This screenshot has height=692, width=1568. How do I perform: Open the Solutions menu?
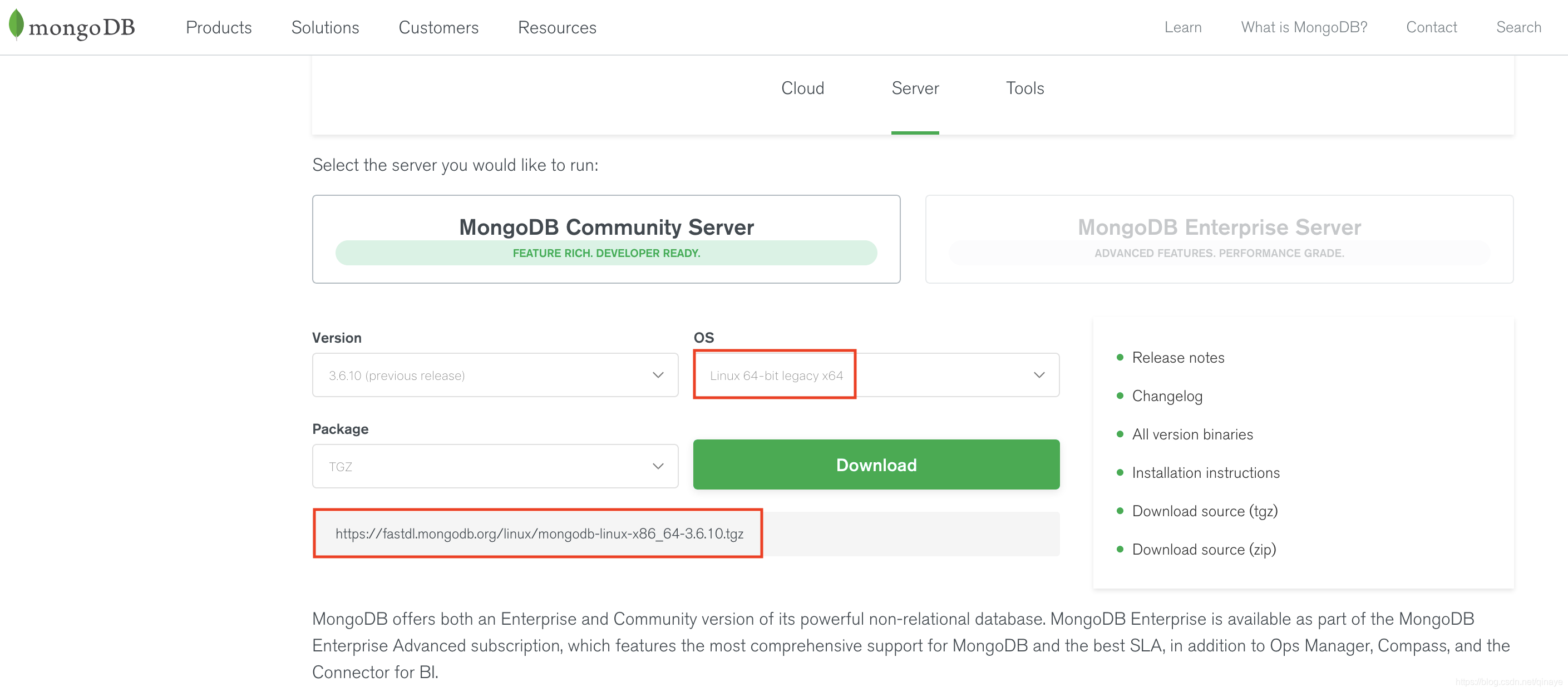click(x=325, y=27)
